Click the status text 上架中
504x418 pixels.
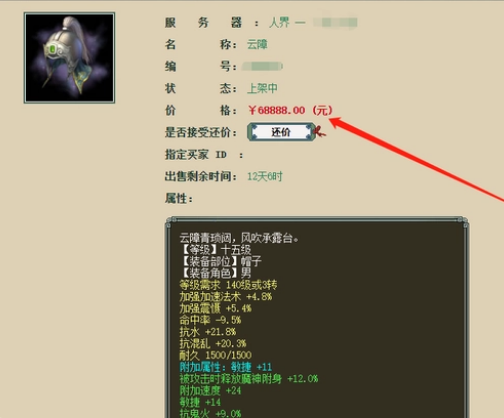pos(262,88)
